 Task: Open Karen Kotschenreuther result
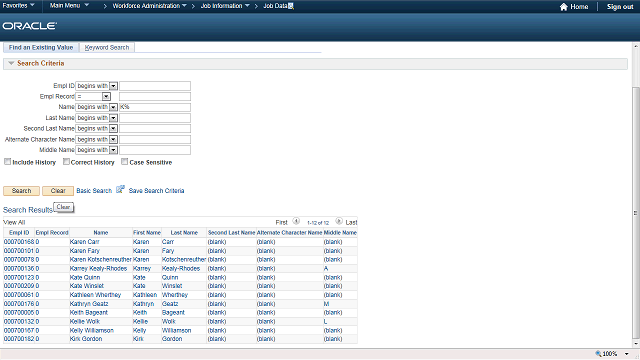[100, 260]
